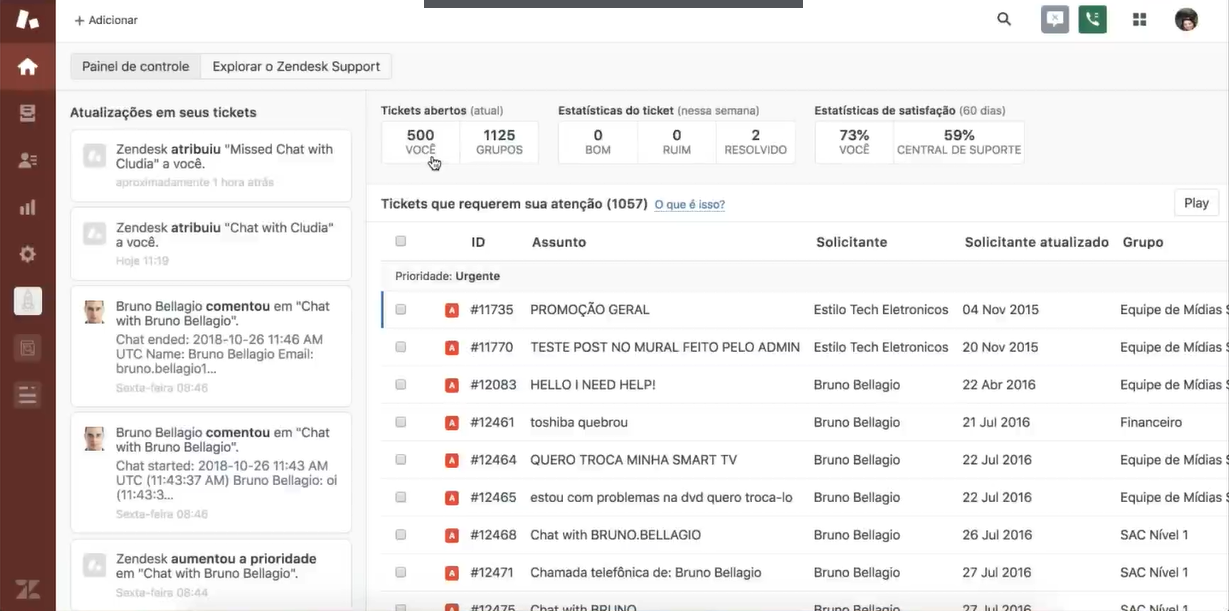Click the 59% CENTRAL DE SUPORTE stat

(959, 142)
